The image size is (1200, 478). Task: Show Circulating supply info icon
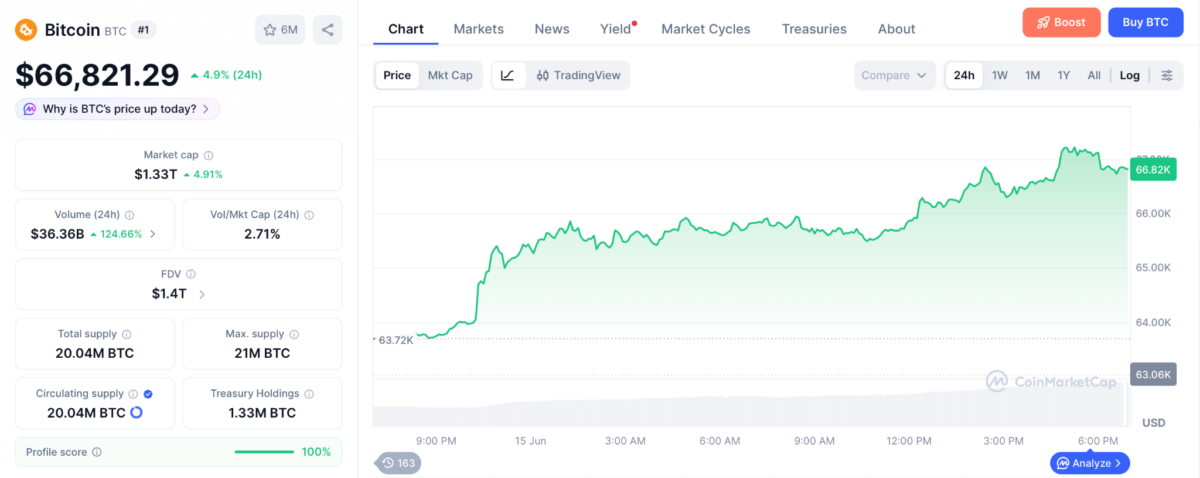coord(134,394)
